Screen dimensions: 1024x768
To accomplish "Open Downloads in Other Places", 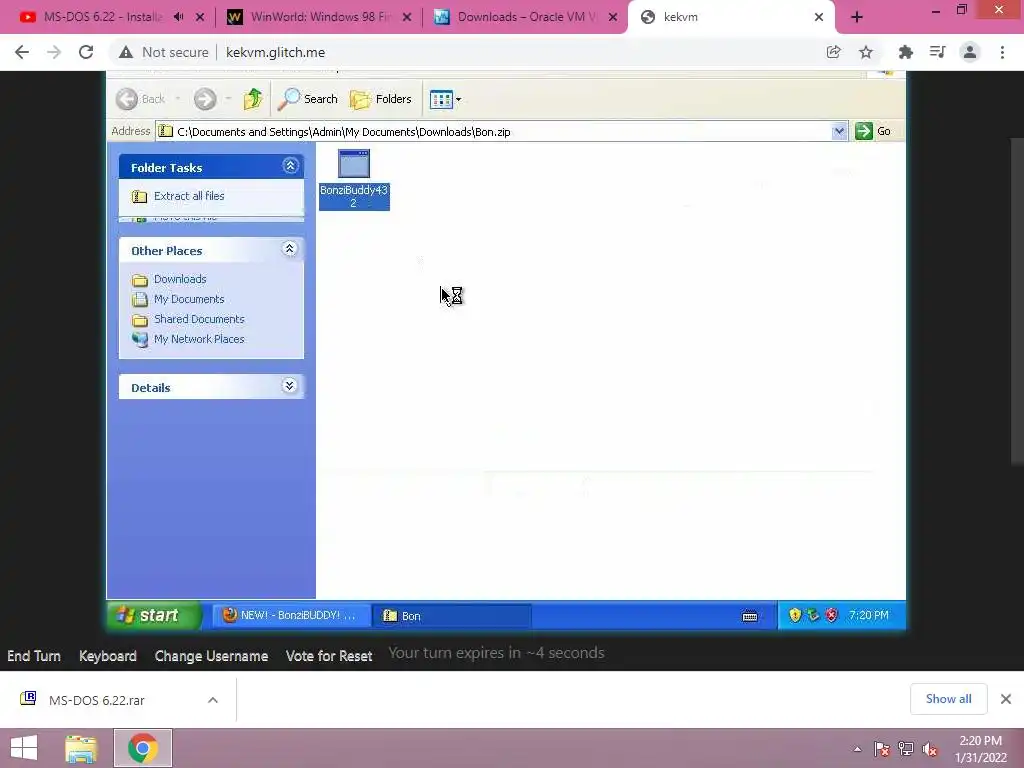I will [180, 279].
